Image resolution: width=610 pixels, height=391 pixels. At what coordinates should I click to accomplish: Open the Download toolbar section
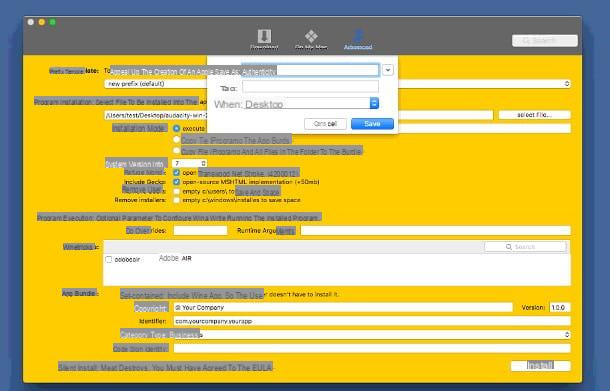[x=264, y=39]
